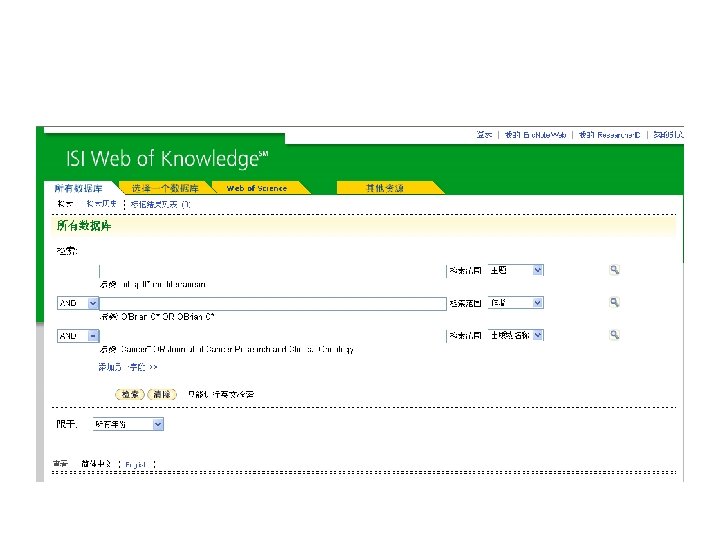Image resolution: width=720 pixels, height=540 pixels.
Task: Open the AND operator dropdown beside the publication field
Action: pyautogui.click(x=78, y=336)
